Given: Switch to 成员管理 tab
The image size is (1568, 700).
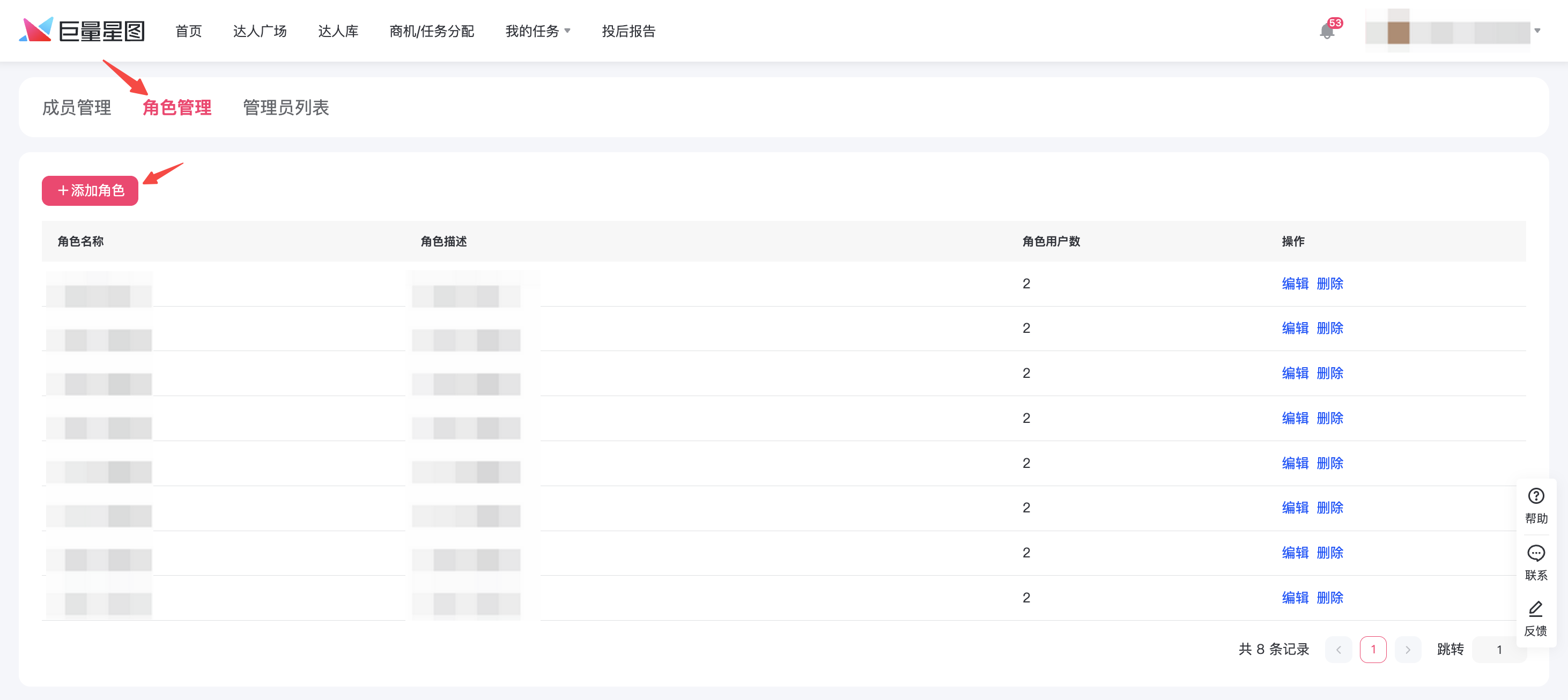Looking at the screenshot, I should (x=77, y=108).
